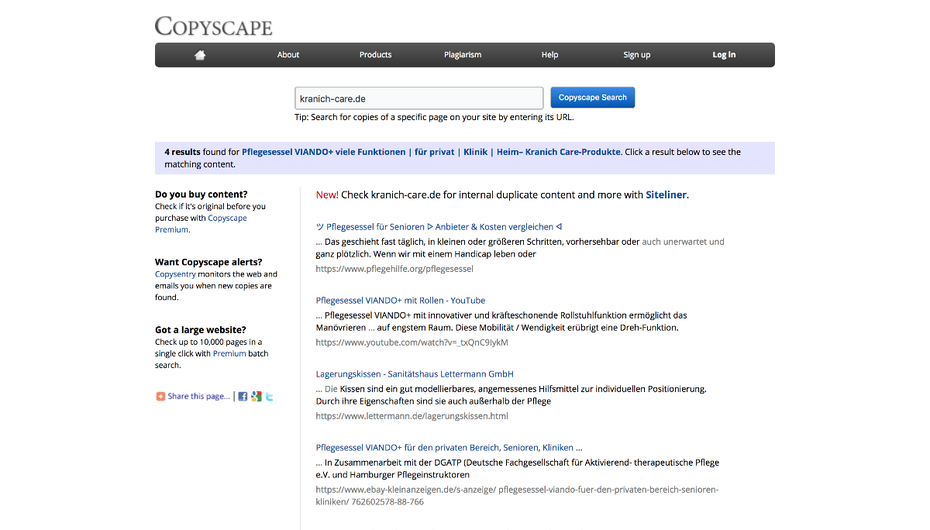This screenshot has height=530, width=930.
Task: Click the 'Got a large website?' heading
Action: point(200,329)
